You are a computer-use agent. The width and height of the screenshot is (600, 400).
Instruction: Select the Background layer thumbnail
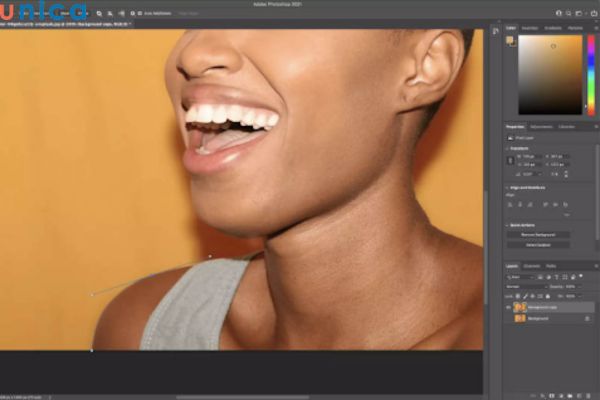(x=520, y=317)
